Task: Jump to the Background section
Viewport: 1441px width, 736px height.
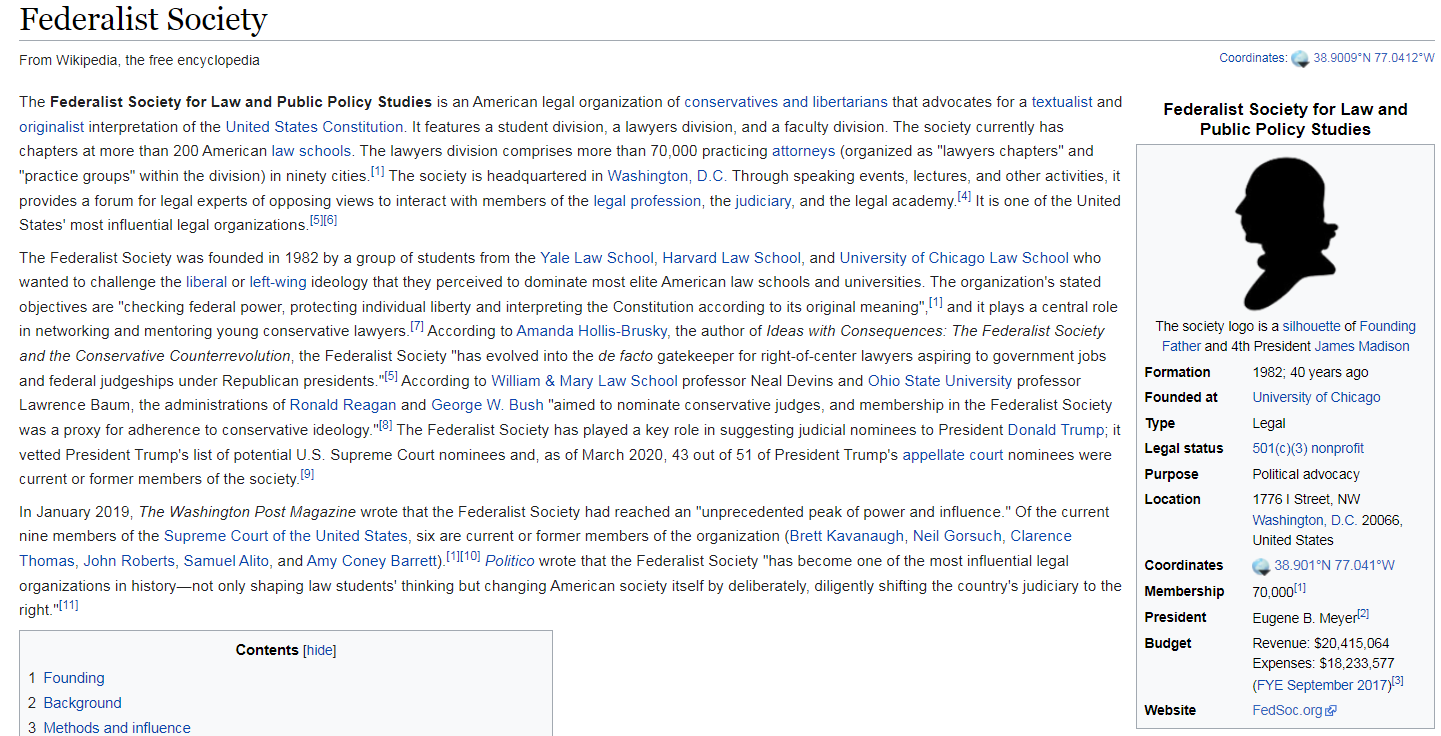Action: [x=82, y=703]
